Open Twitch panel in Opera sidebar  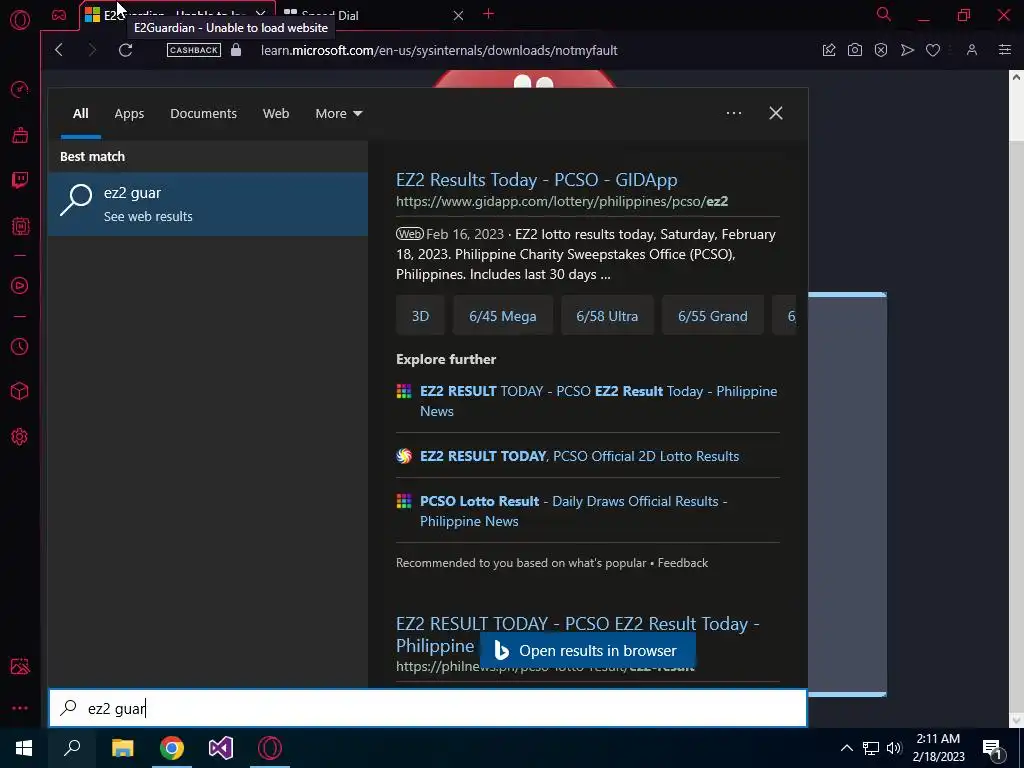point(20,180)
